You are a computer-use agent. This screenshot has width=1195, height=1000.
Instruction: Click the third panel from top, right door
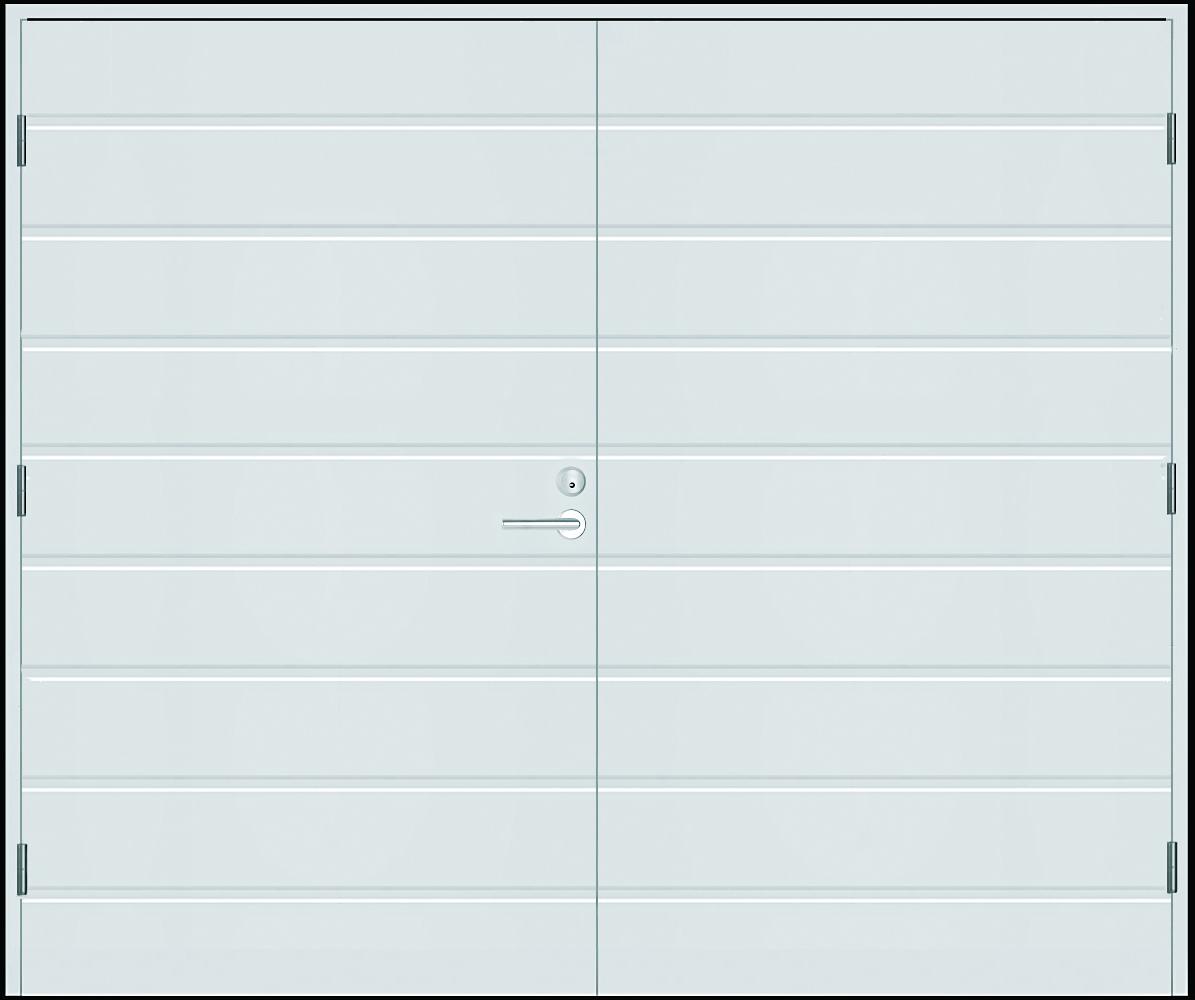tap(884, 288)
